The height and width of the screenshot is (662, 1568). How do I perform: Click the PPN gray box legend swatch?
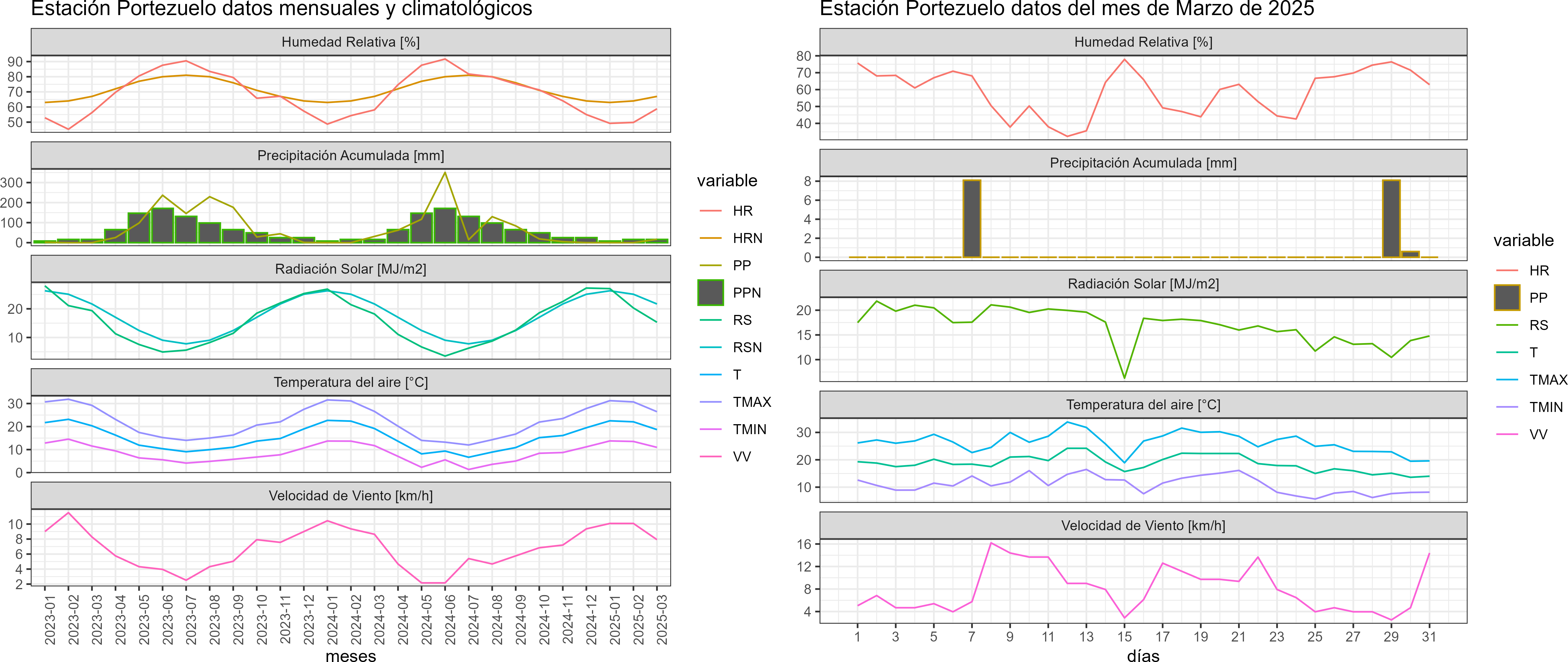point(710,293)
